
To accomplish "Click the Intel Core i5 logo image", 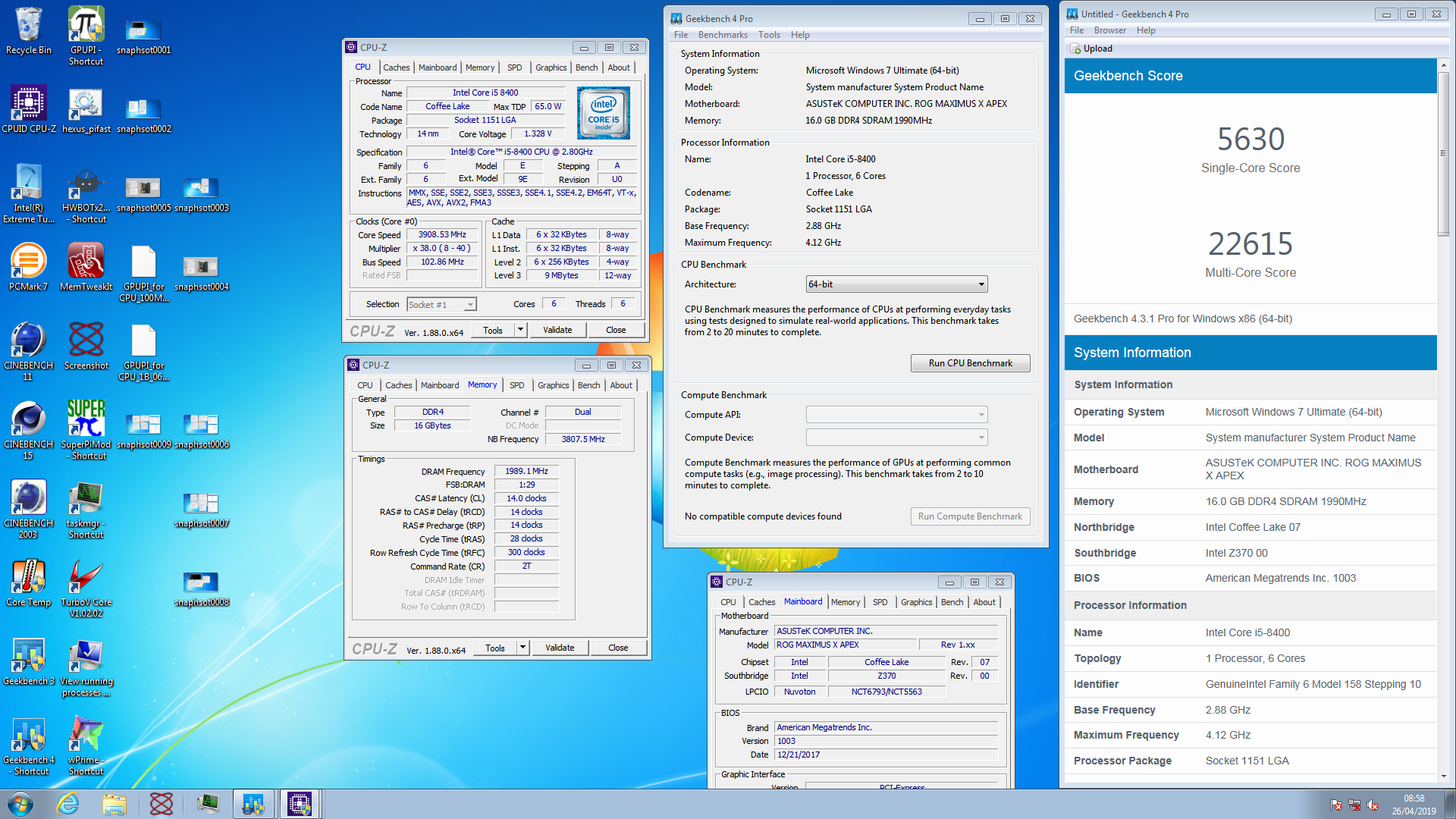I will [603, 113].
